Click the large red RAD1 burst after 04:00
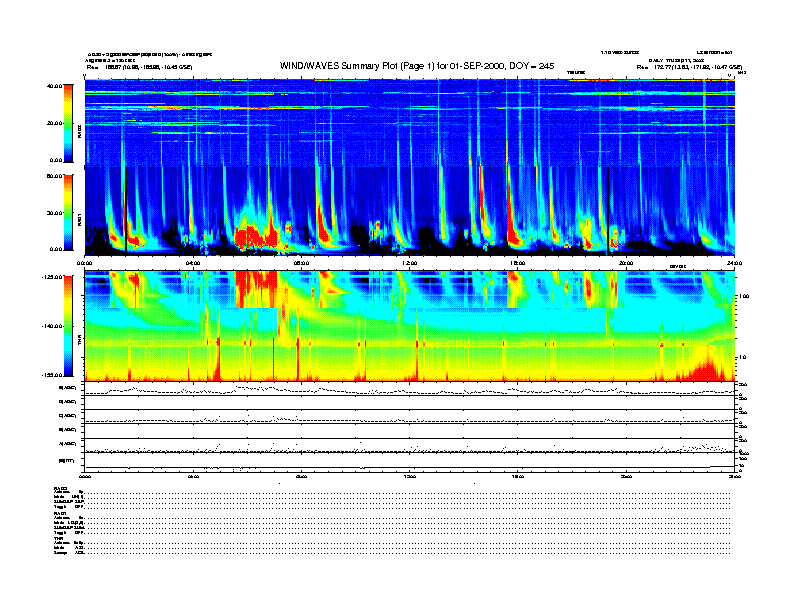Viewport: 792px width, 612px height. 257,236
